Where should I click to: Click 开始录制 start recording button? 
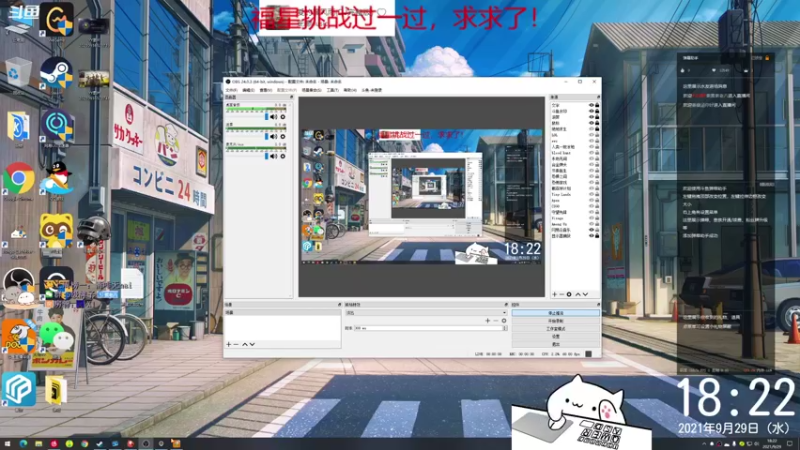(x=556, y=321)
